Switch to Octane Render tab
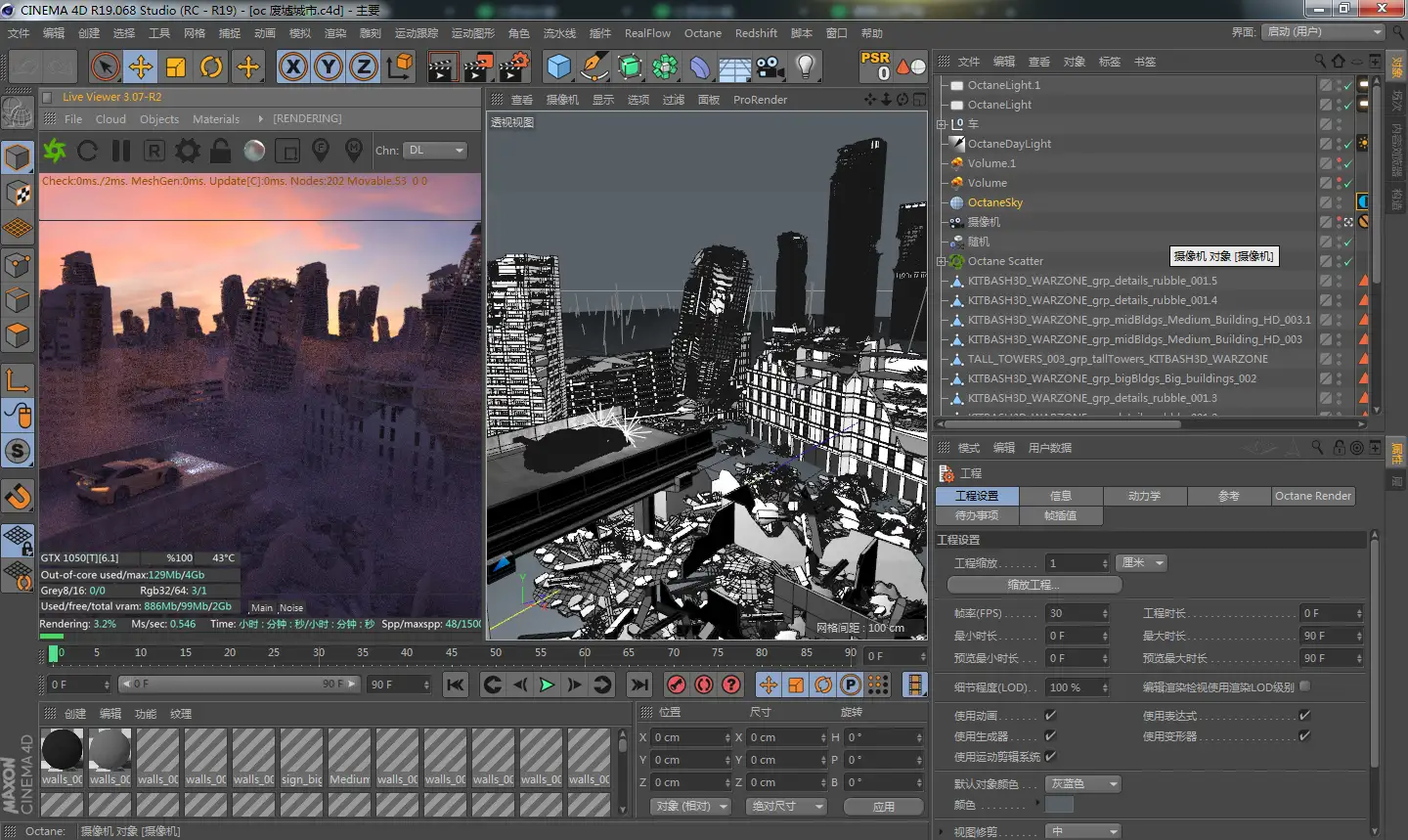Screen dimensions: 1408x840 [x=1313, y=496]
